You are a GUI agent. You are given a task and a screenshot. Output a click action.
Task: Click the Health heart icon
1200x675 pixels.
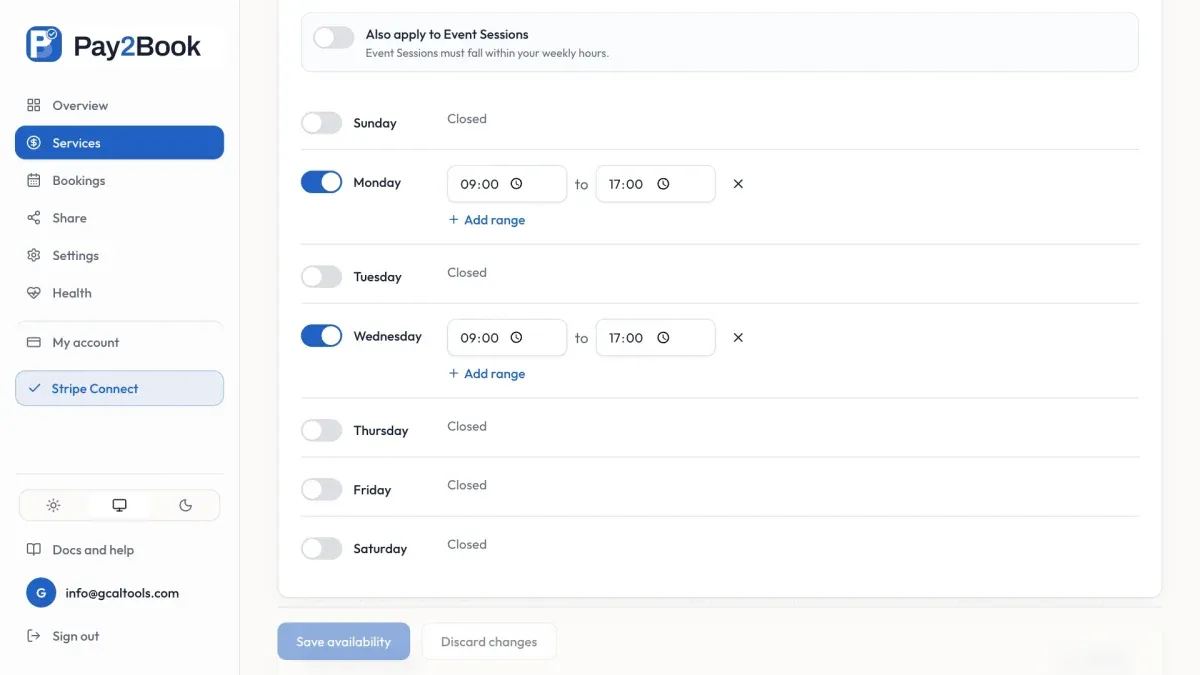pyautogui.click(x=34, y=293)
